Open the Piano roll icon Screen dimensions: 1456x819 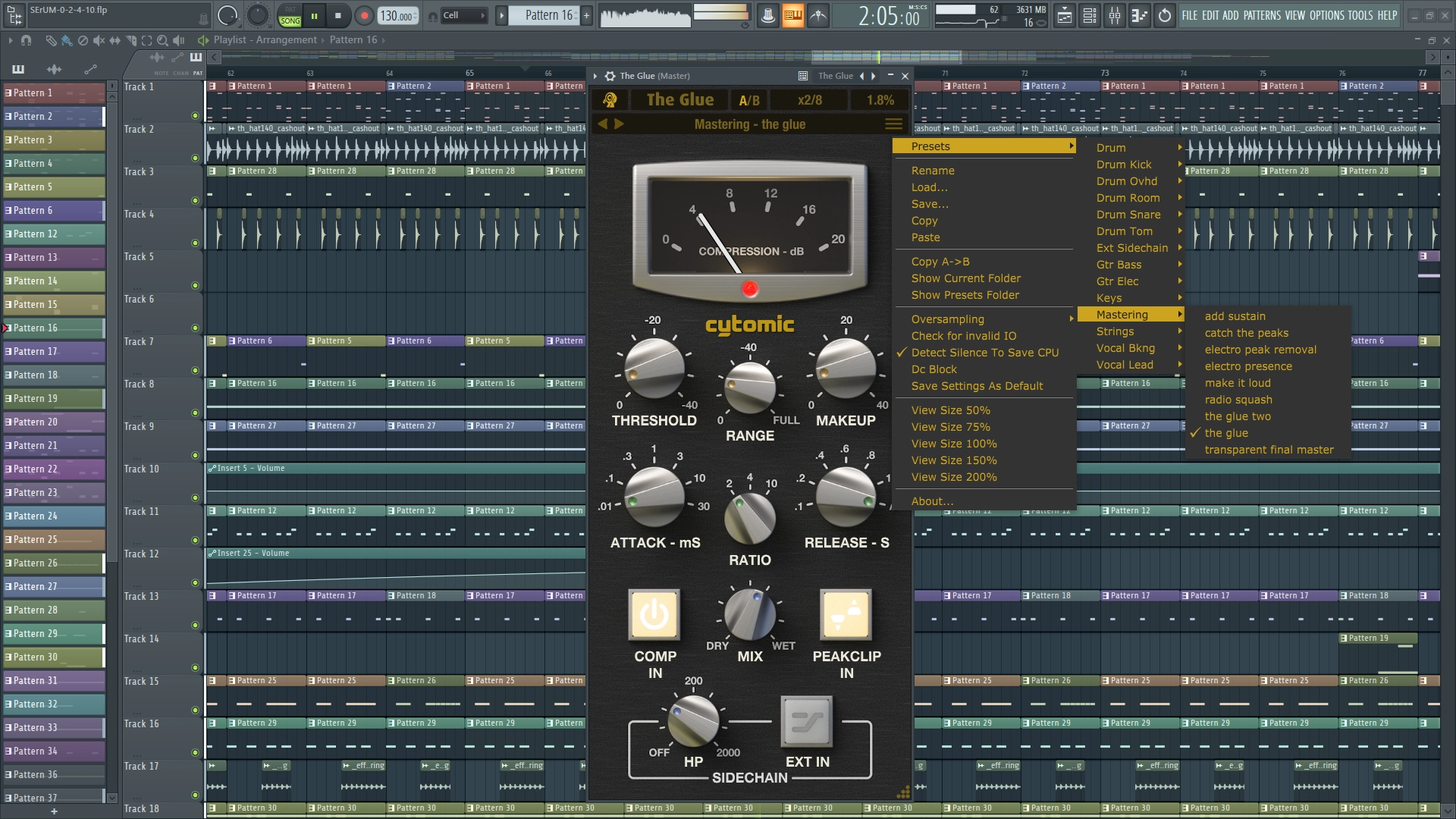coord(1140,15)
